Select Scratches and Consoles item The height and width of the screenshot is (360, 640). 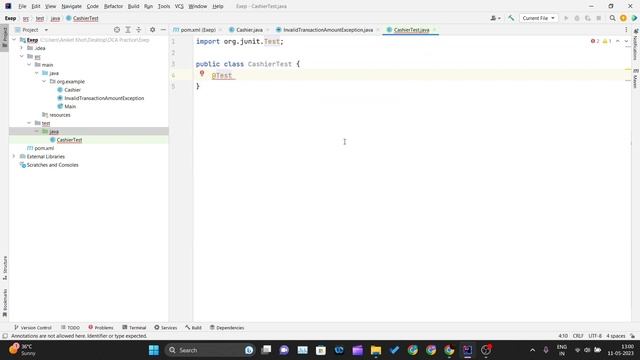(52, 165)
